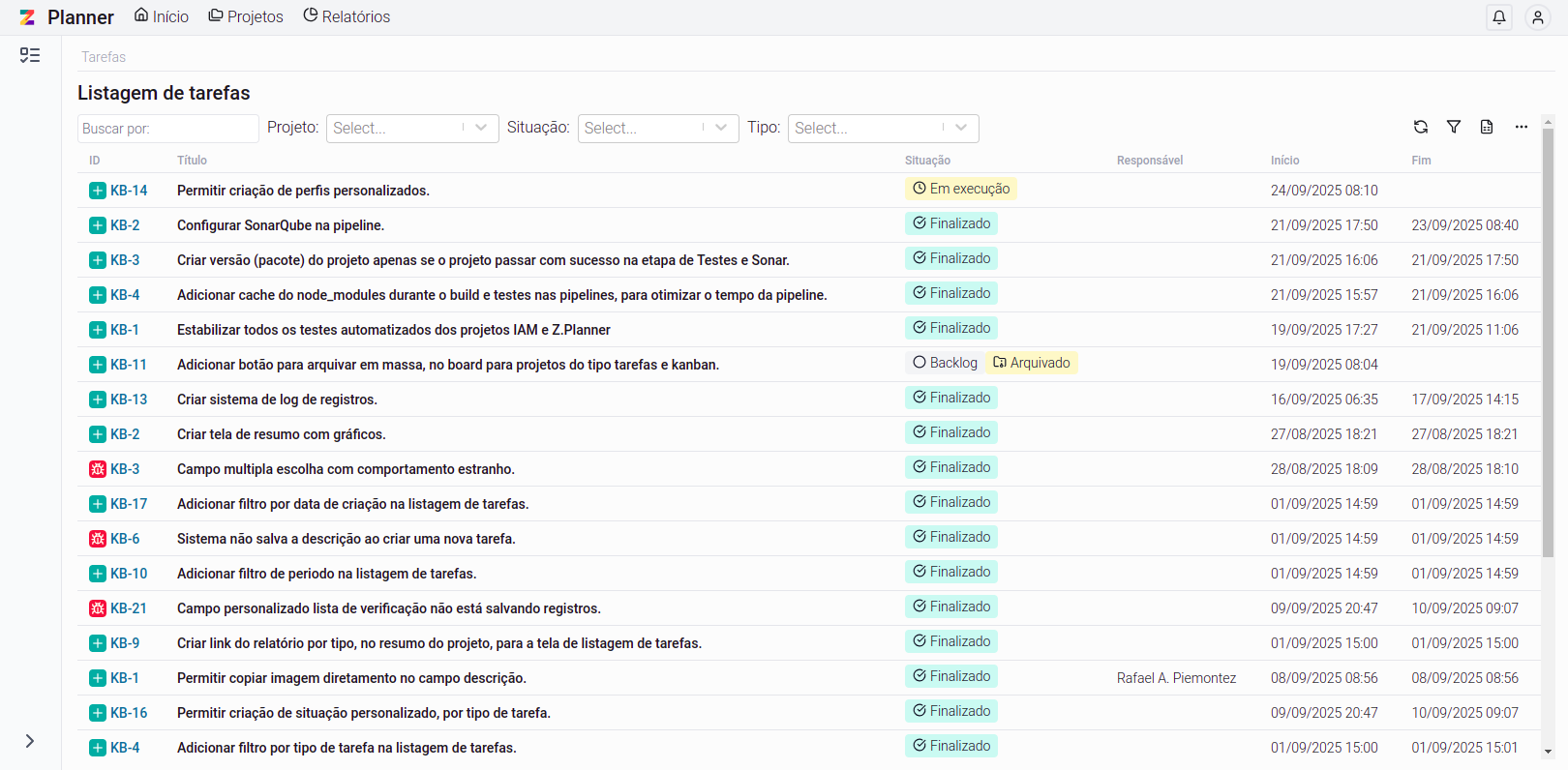The width and height of the screenshot is (1568, 770).
Task: Open the Situação select dropdown
Action: coord(658,128)
